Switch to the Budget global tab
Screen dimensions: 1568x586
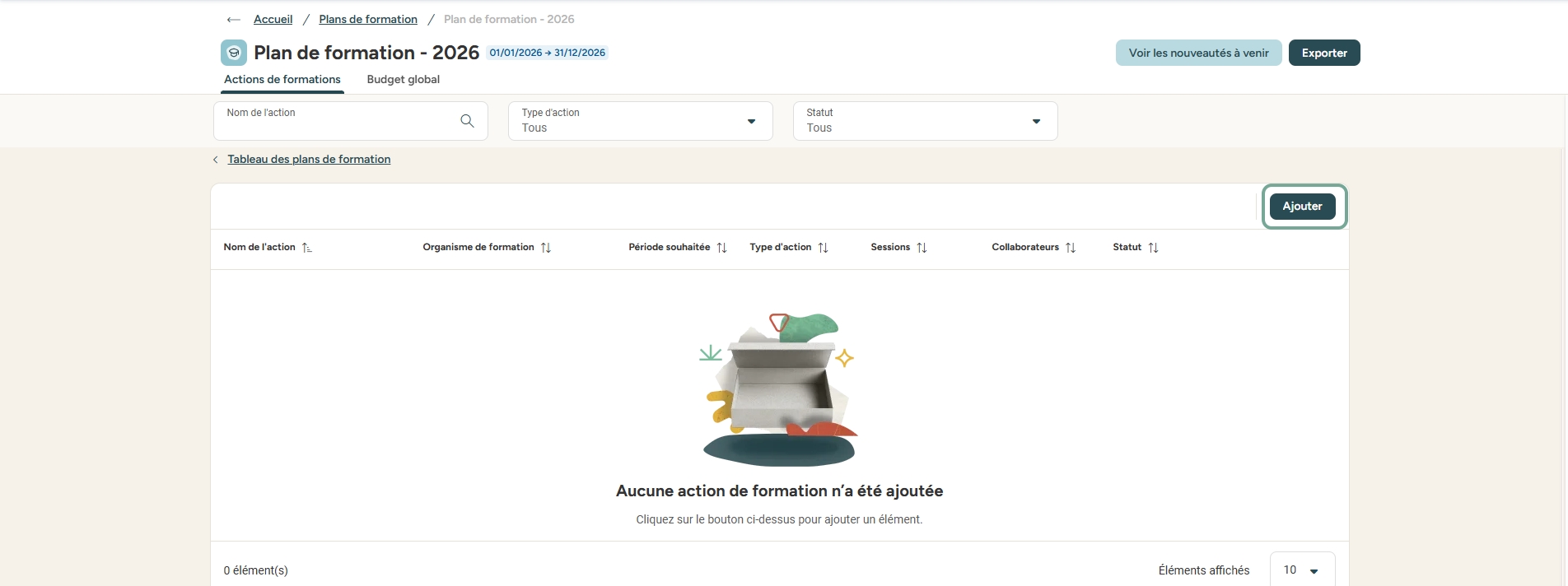pyautogui.click(x=403, y=80)
